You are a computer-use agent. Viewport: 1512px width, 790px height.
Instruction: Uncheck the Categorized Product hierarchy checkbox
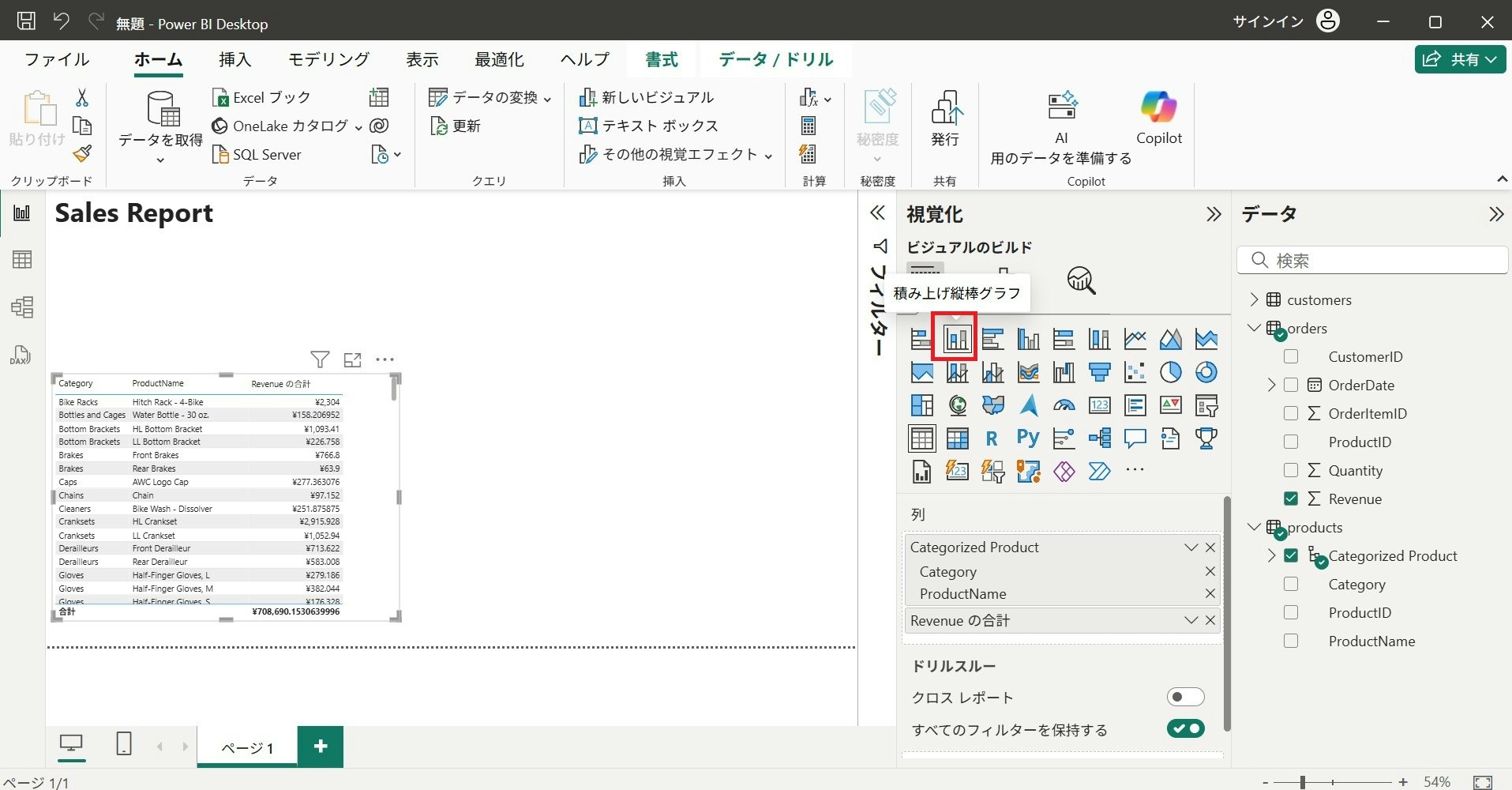(1291, 556)
